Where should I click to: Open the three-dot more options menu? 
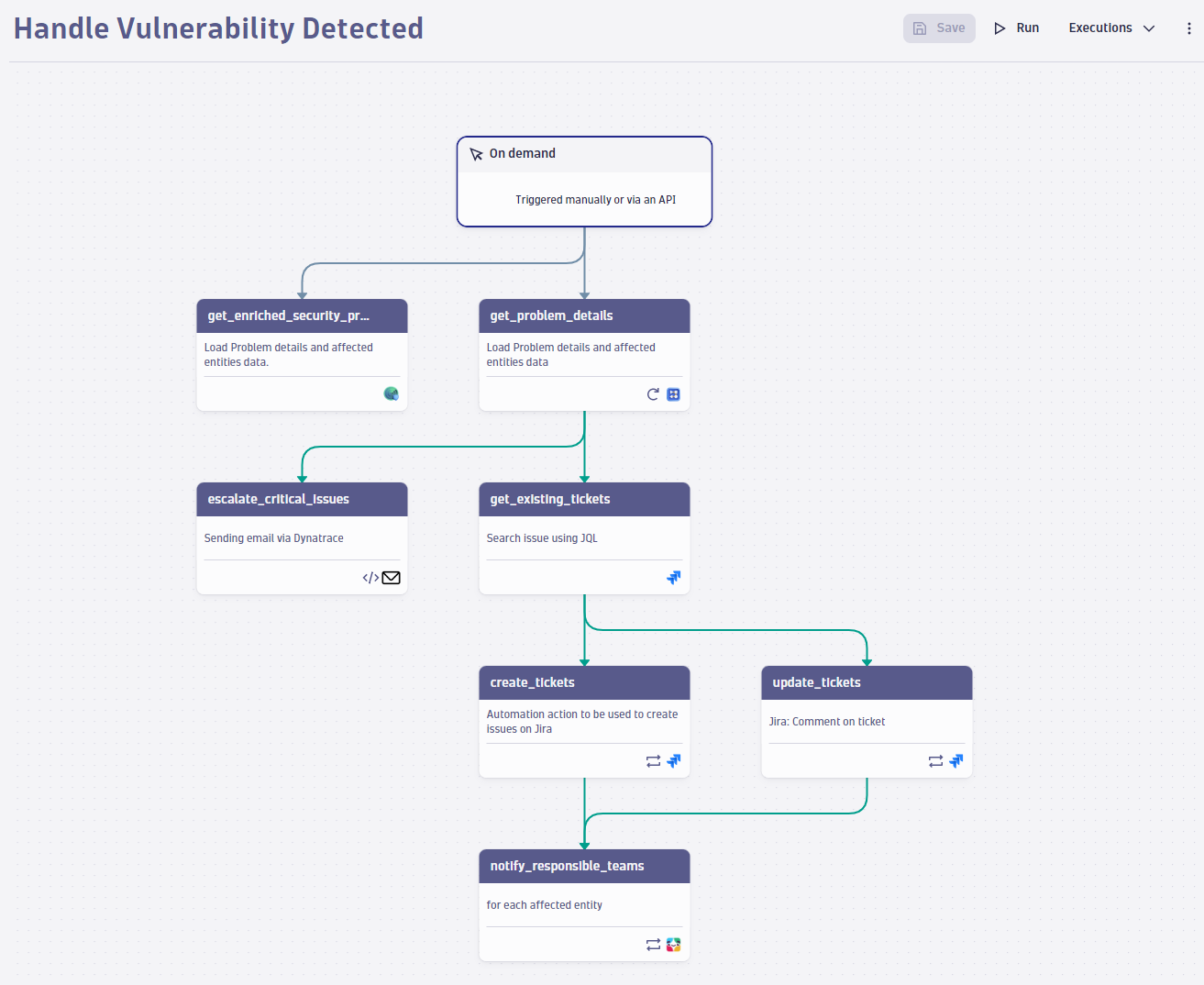point(1189,28)
